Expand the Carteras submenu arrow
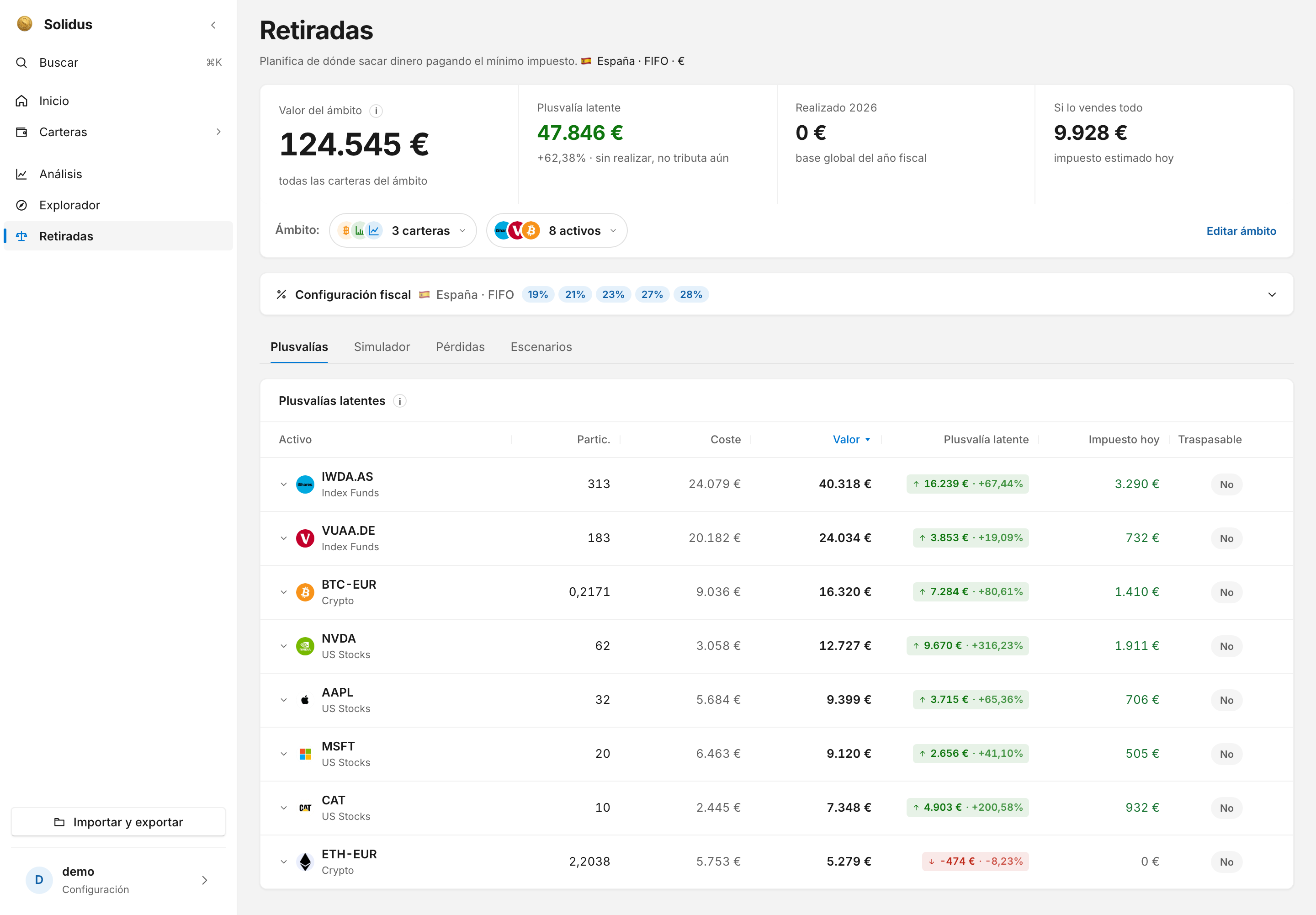The image size is (1316, 915). tap(218, 132)
